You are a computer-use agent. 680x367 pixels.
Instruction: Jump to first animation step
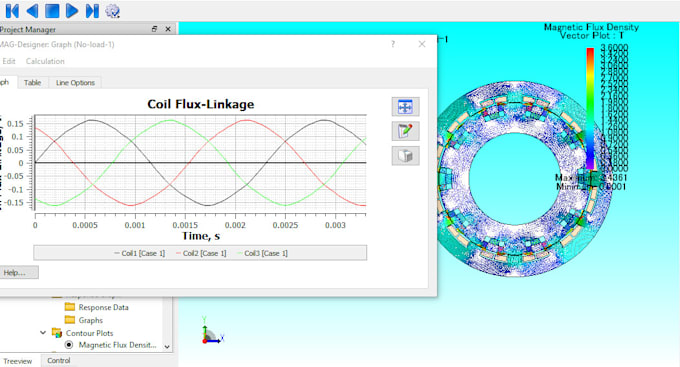(12, 11)
